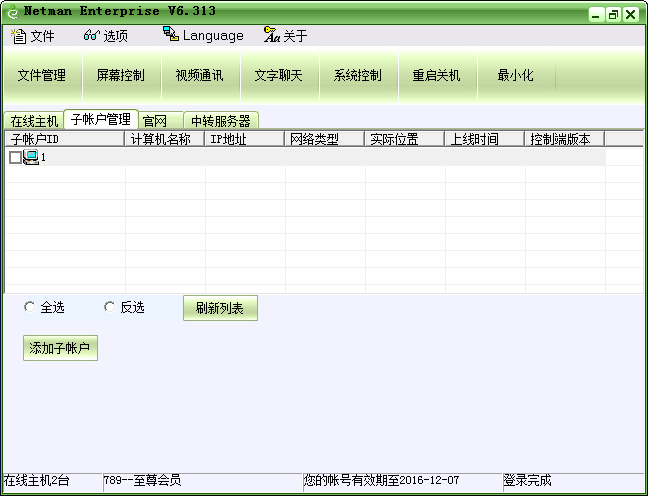Click the Netman app icon in the title bar
This screenshot has height=496, width=648.
pyautogui.click(x=12, y=12)
